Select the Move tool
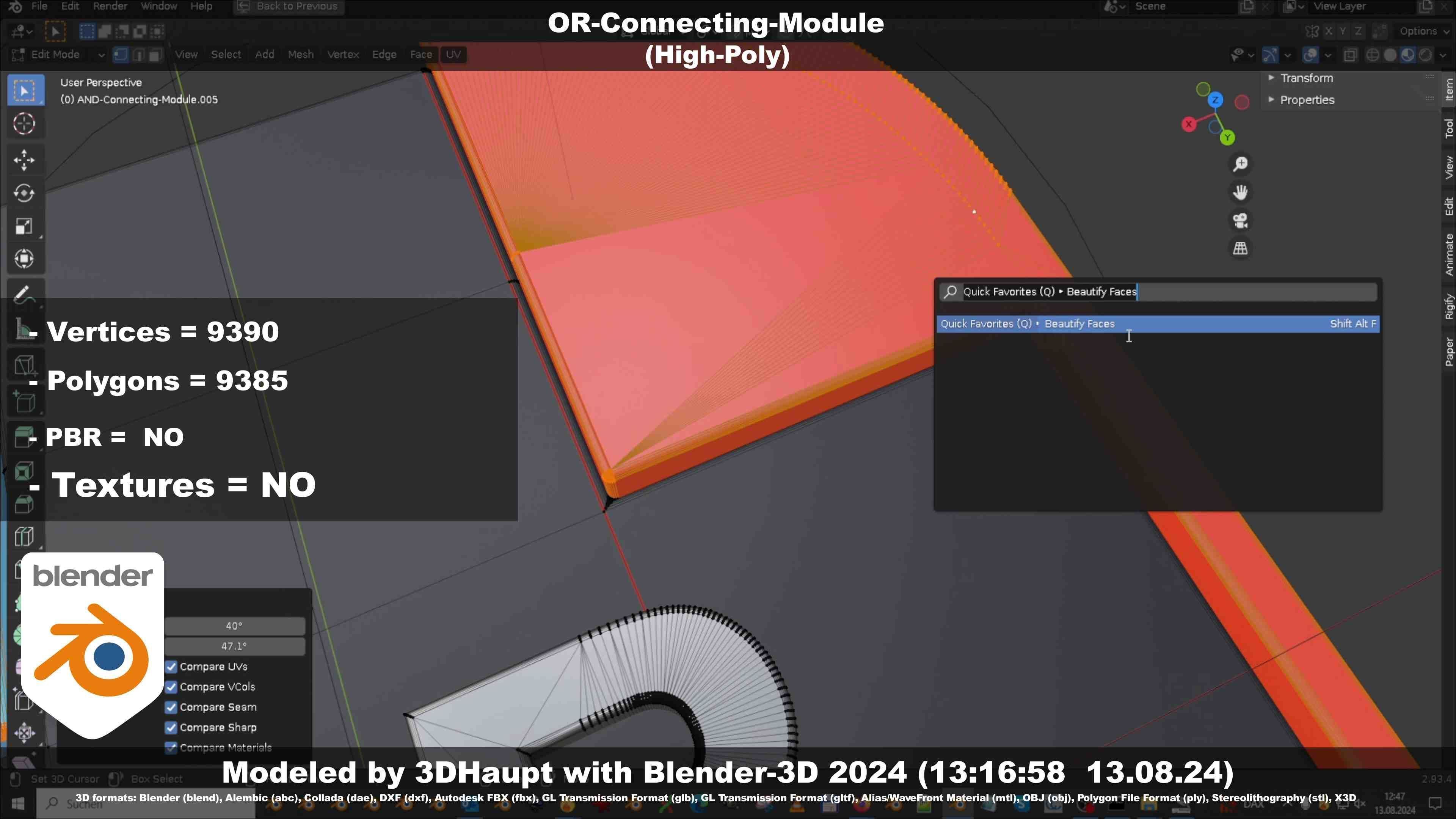The image size is (1456, 819). pyautogui.click(x=24, y=160)
